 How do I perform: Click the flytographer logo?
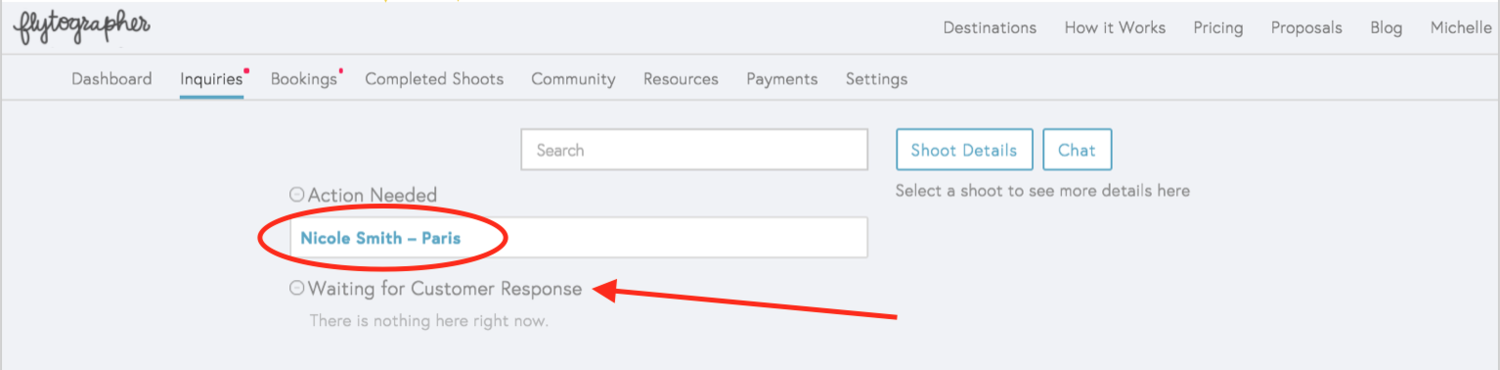point(81,29)
